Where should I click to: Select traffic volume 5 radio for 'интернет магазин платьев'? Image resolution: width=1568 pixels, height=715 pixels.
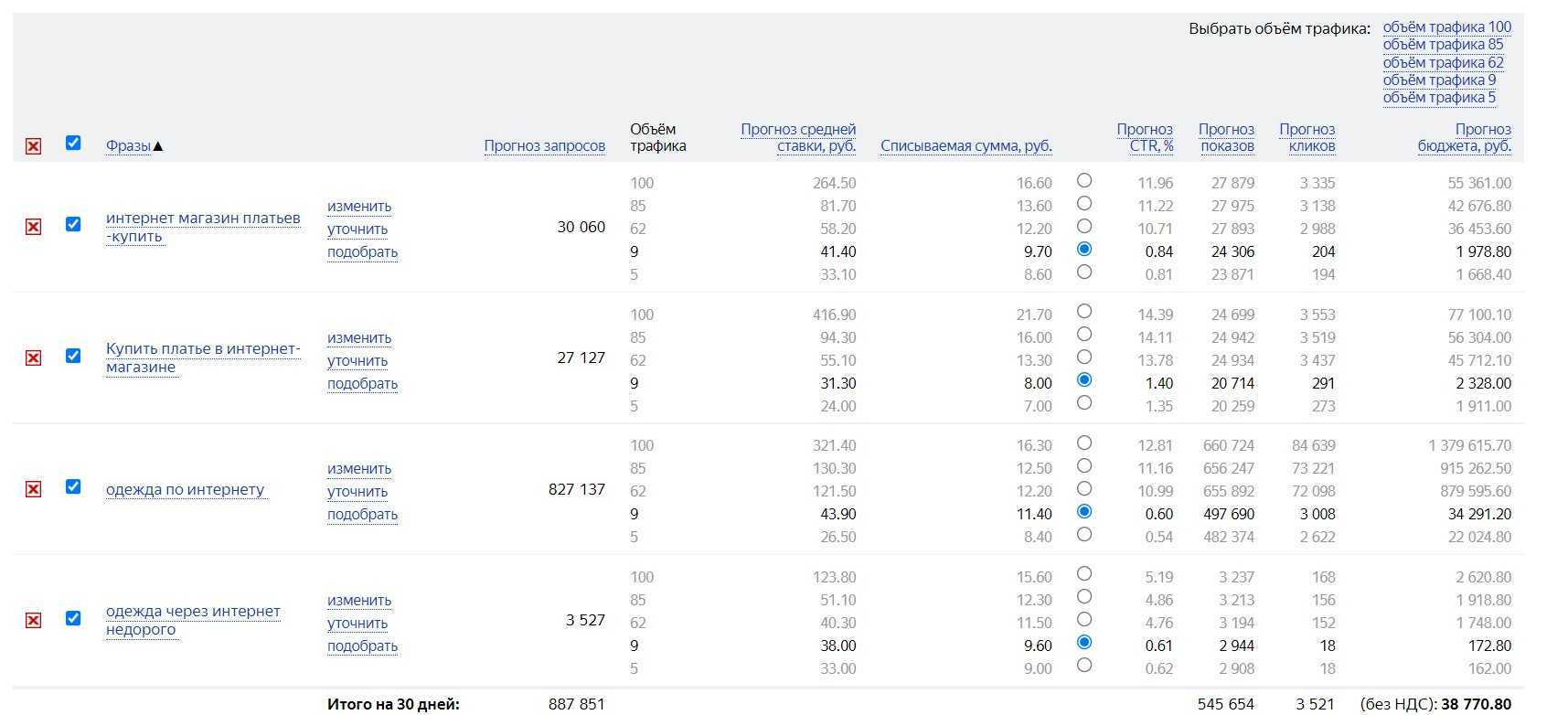(x=1083, y=272)
